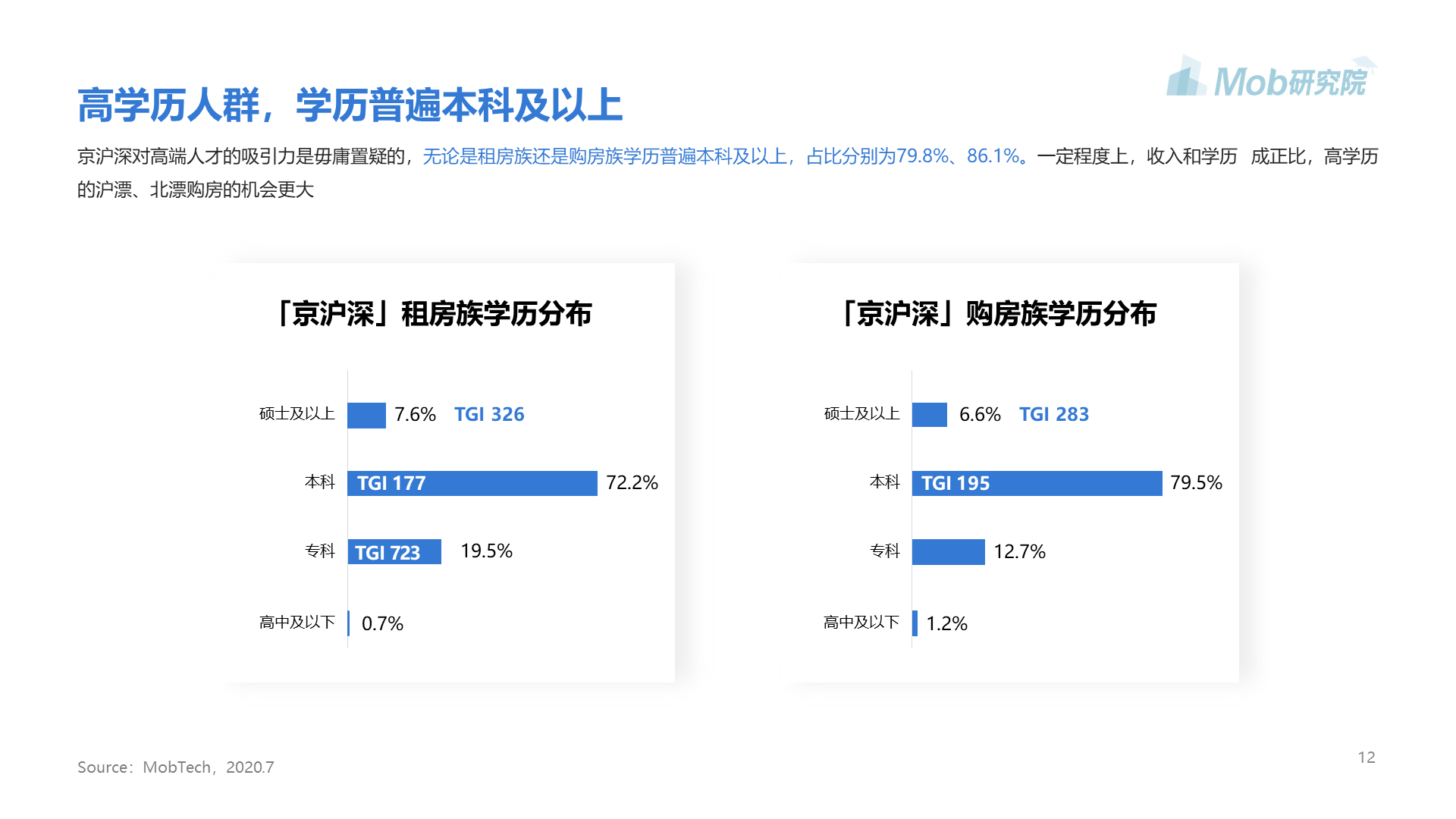Click the TGI 177 bar for 本科 renters
1456x819 pixels.
click(472, 483)
